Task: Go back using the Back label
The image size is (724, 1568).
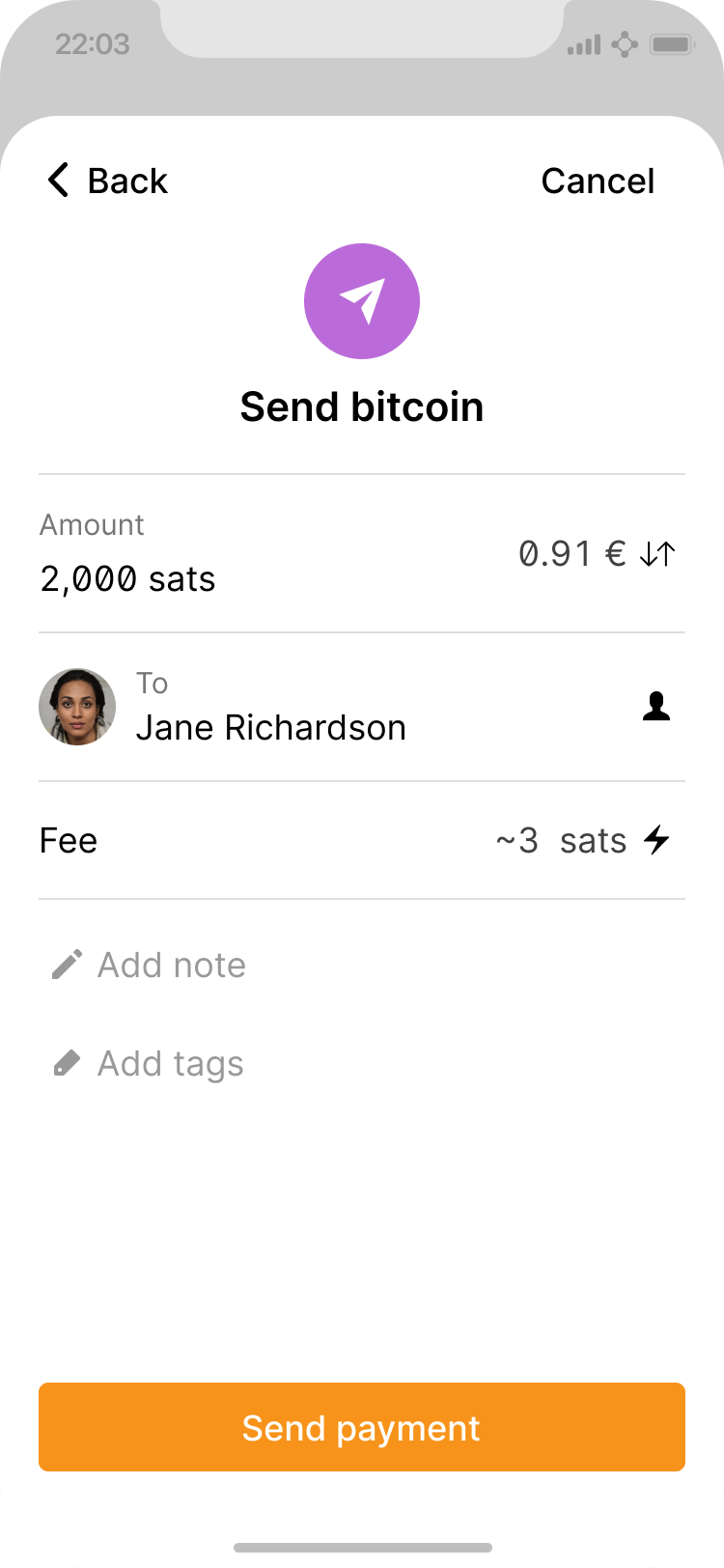Action: click(127, 181)
